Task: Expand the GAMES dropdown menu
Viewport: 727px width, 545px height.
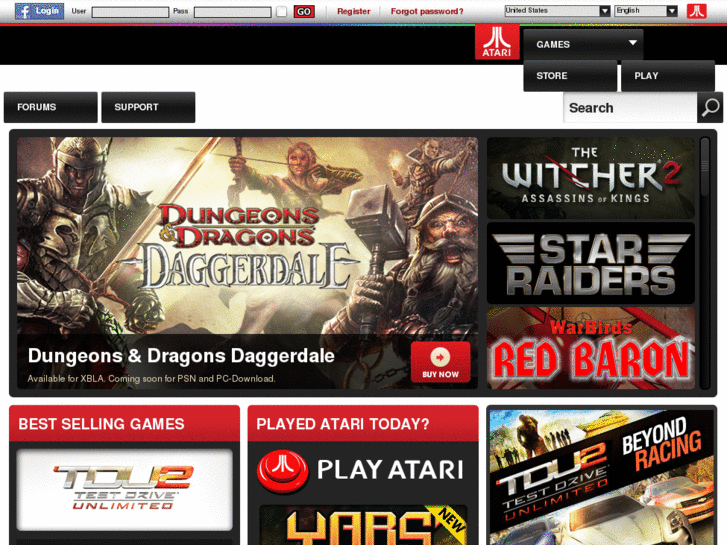Action: pos(583,45)
